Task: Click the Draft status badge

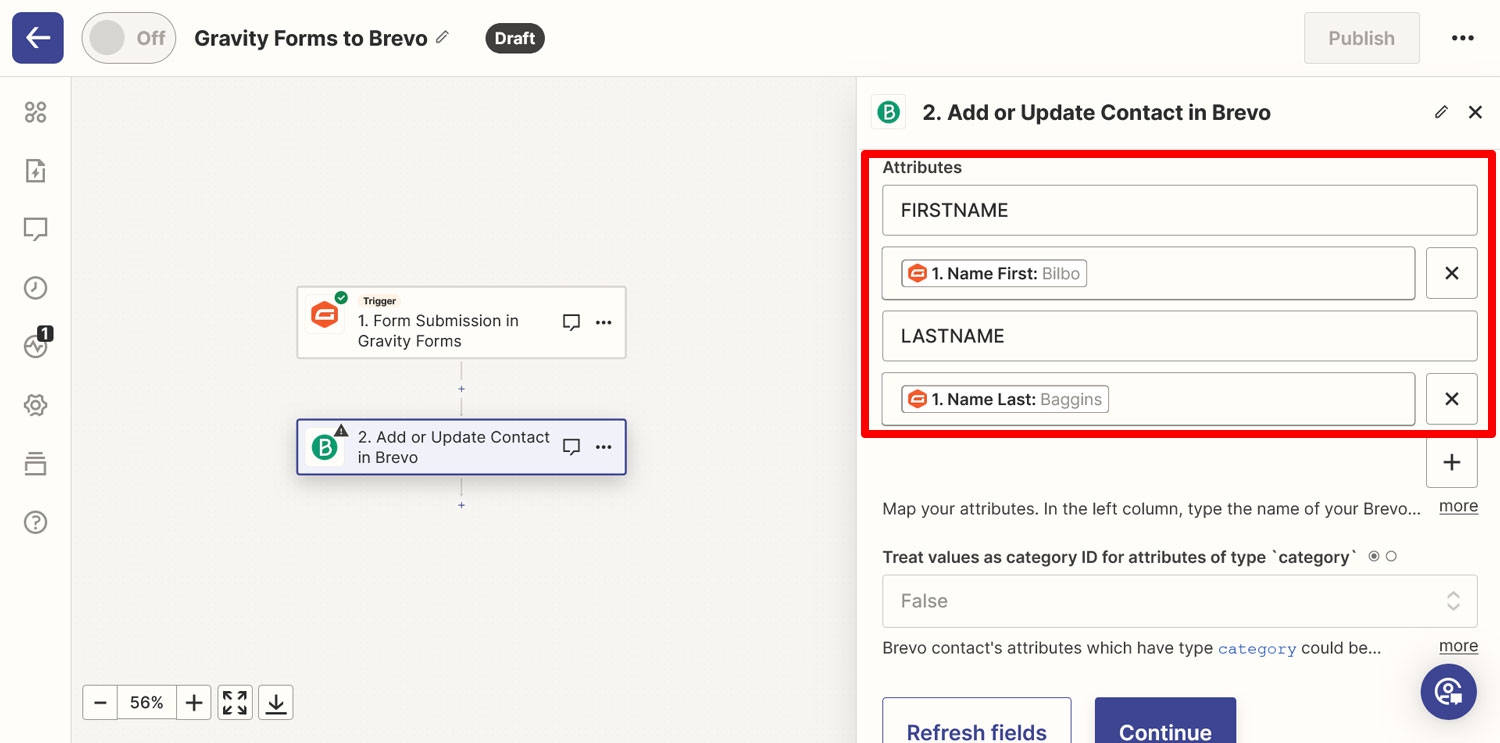Action: [x=515, y=38]
